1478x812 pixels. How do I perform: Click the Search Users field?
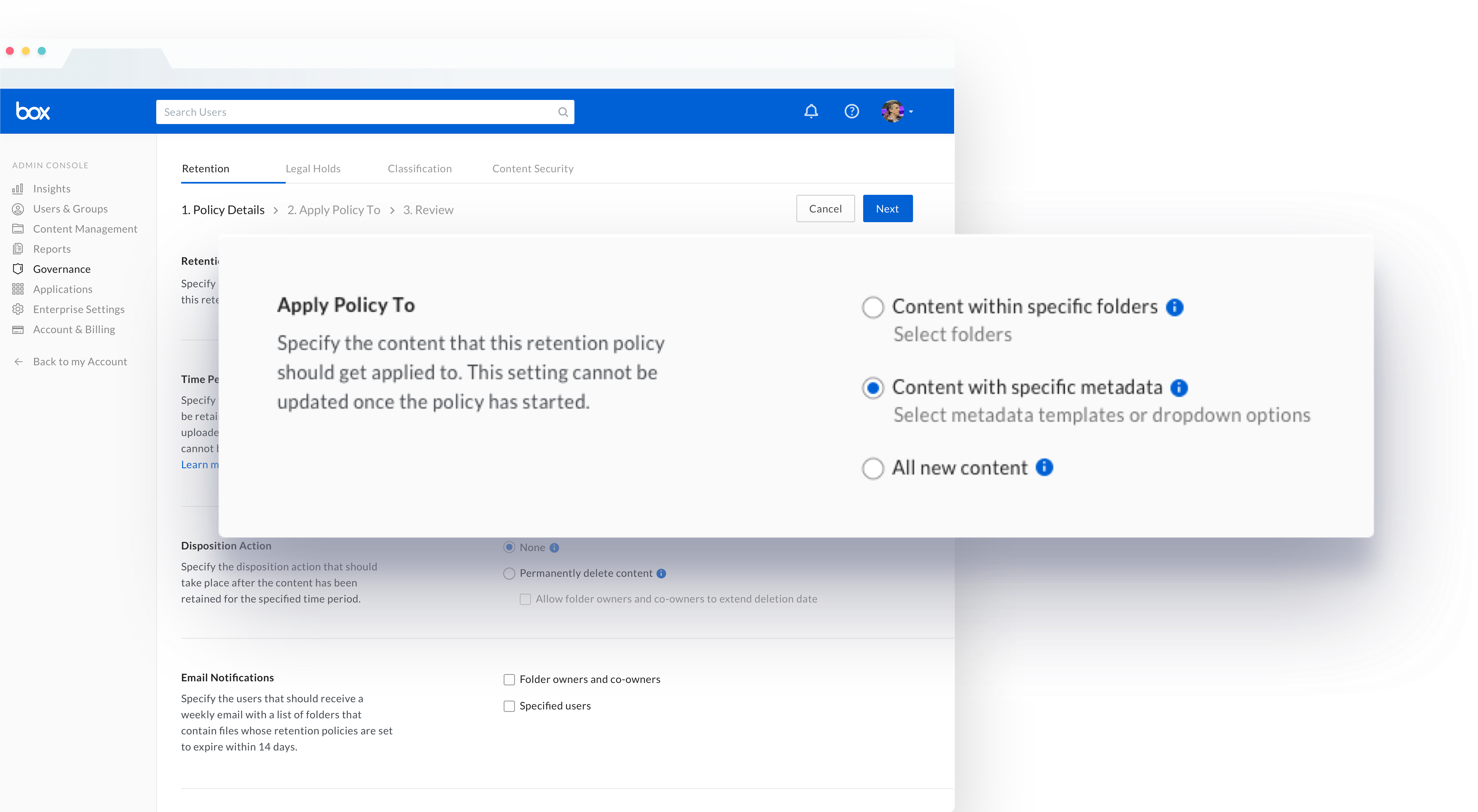365,112
